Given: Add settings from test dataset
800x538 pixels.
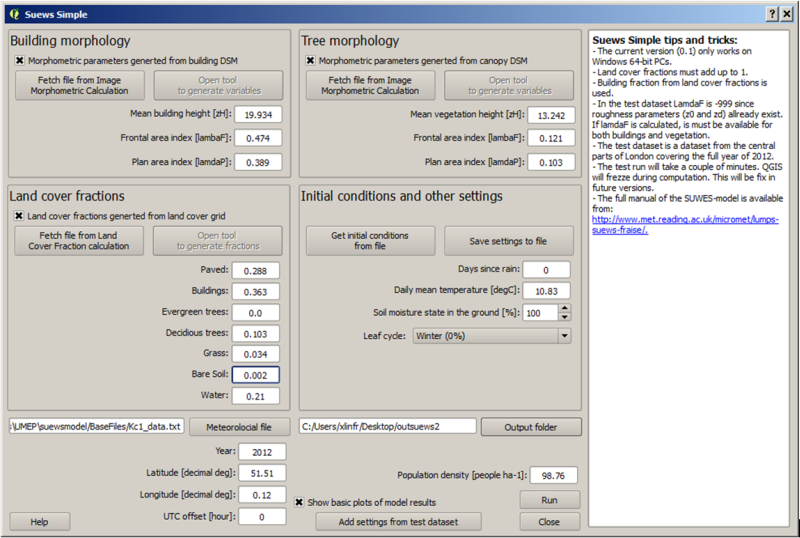Looking at the screenshot, I should [398, 522].
